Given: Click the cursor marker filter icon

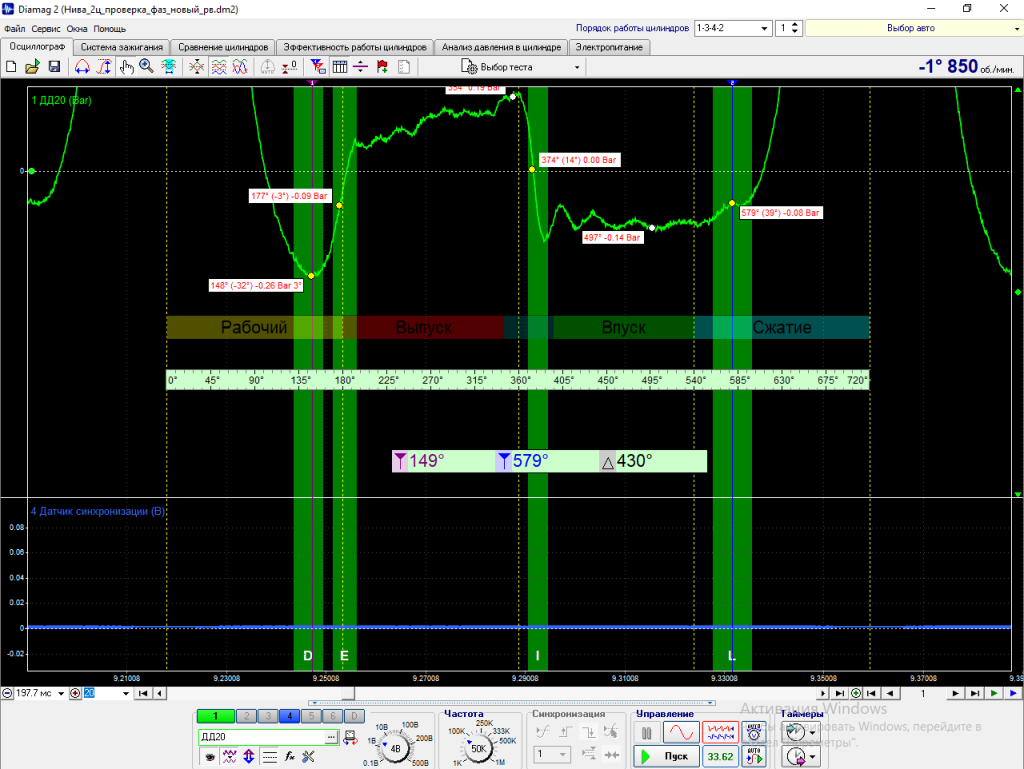Looking at the screenshot, I should (317, 67).
